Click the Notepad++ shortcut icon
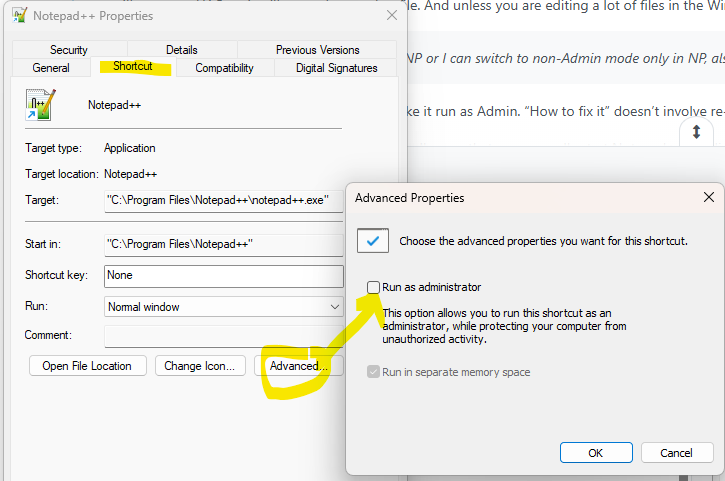The width and height of the screenshot is (725, 481). [41, 104]
